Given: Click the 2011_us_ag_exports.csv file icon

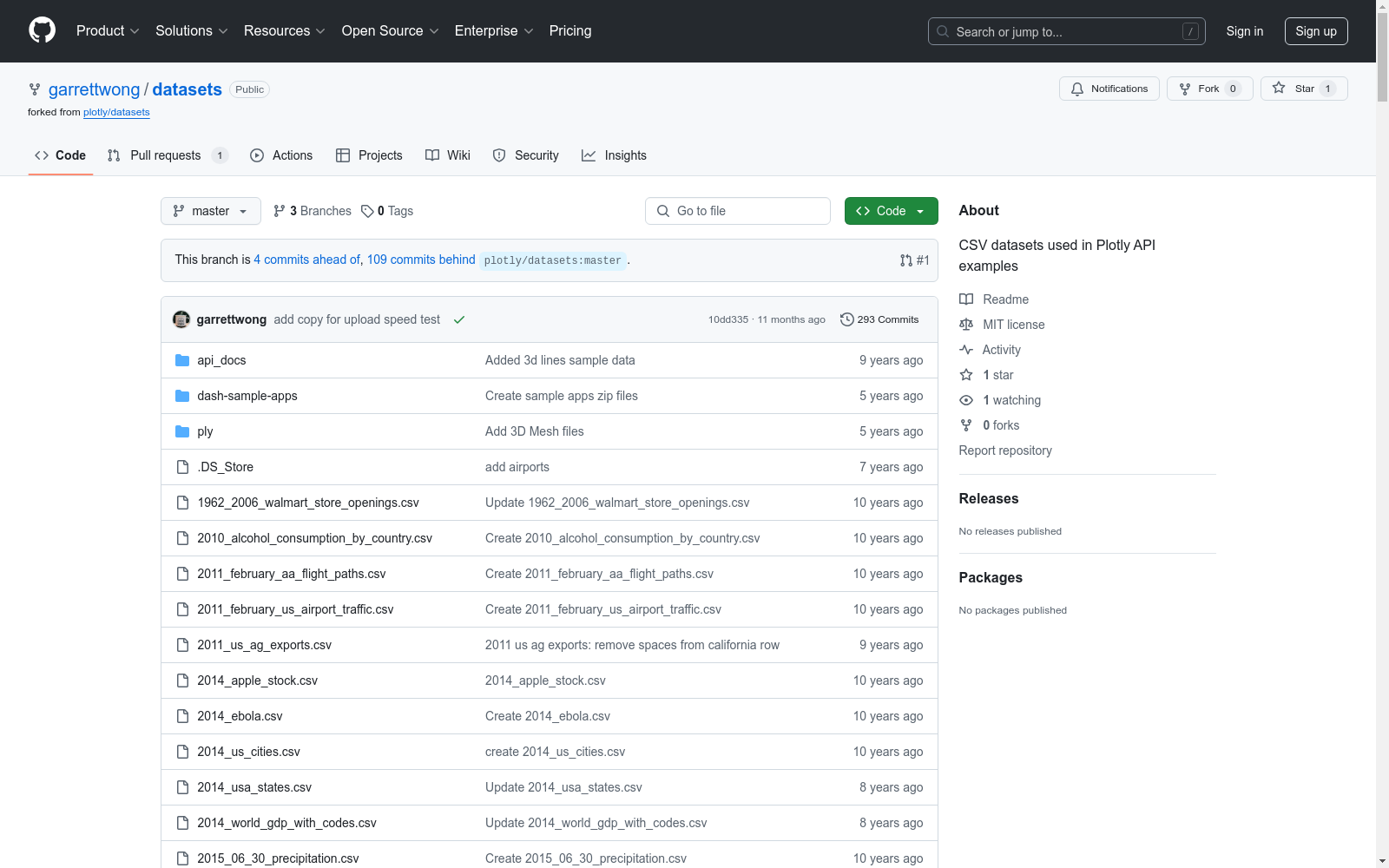Looking at the screenshot, I should pyautogui.click(x=182, y=645).
